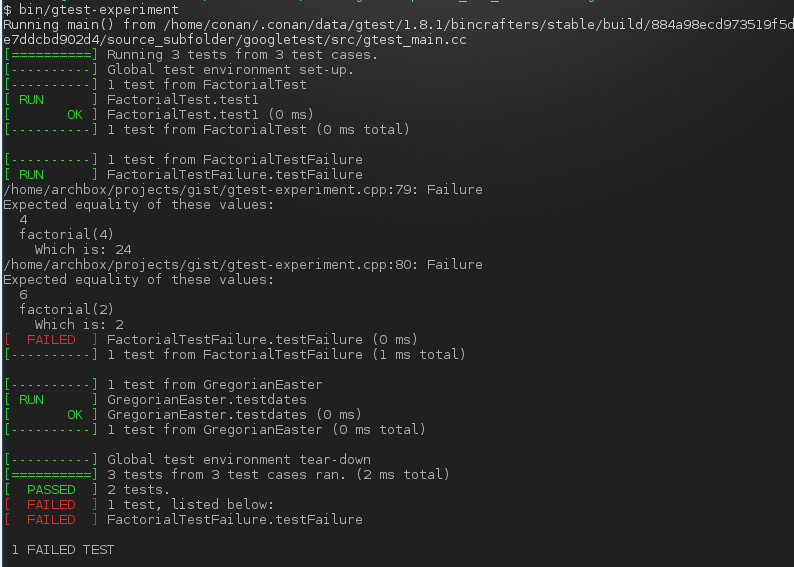Click the green RUN tag beside FactorialTest.test1

point(31,100)
